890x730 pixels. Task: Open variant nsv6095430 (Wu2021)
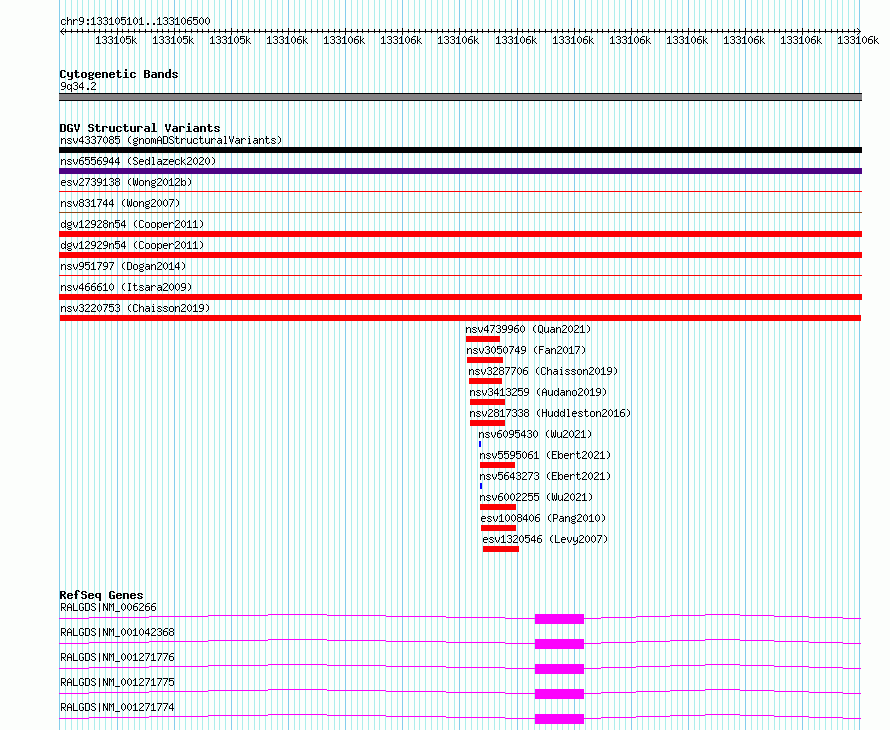point(535,434)
